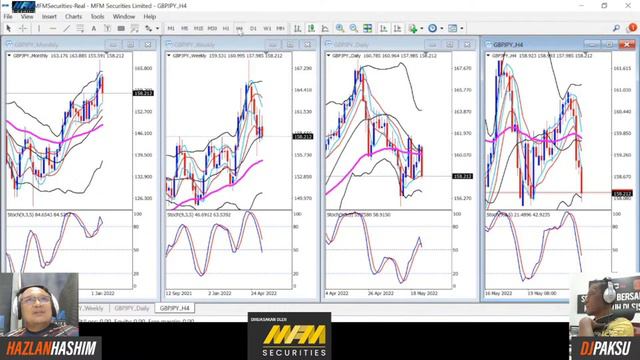The height and width of the screenshot is (360, 640).
Task: Open periodicity clock icon
Action: click(x=432, y=28)
